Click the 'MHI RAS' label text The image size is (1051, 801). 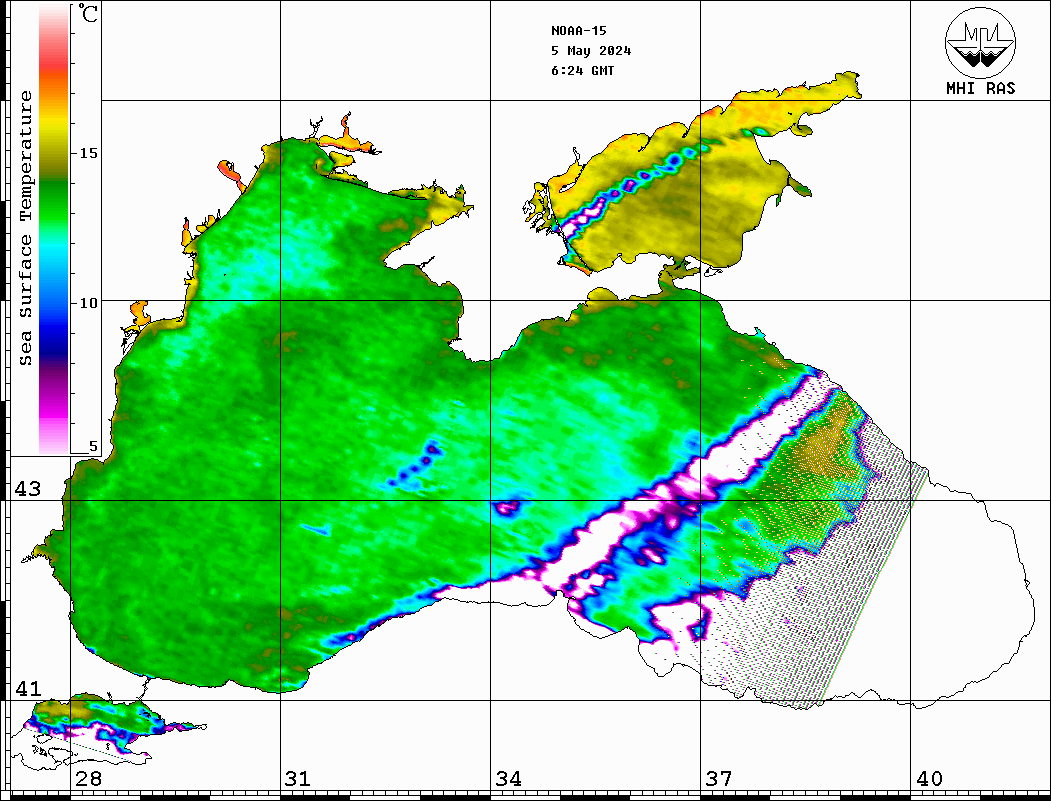980,88
